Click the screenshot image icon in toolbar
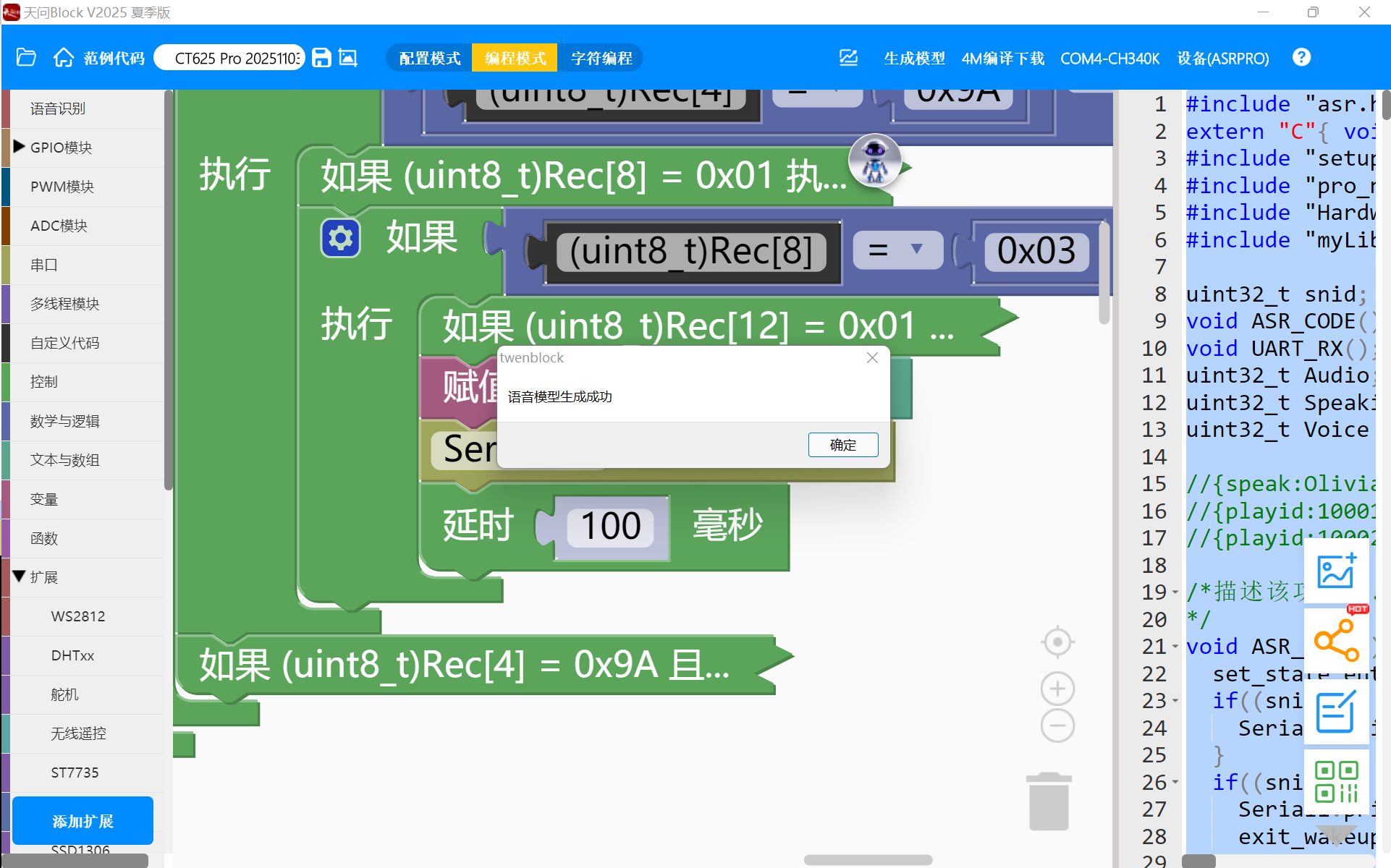The height and width of the screenshot is (868, 1391). [x=348, y=58]
